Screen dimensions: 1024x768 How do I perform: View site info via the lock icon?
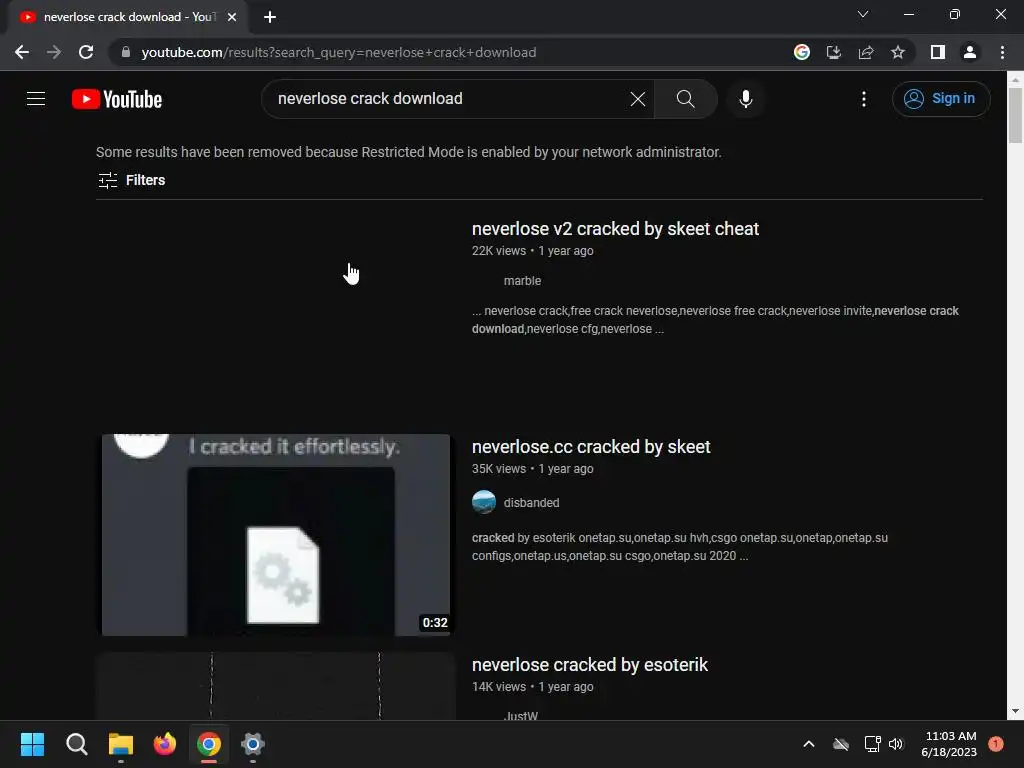coord(126,52)
